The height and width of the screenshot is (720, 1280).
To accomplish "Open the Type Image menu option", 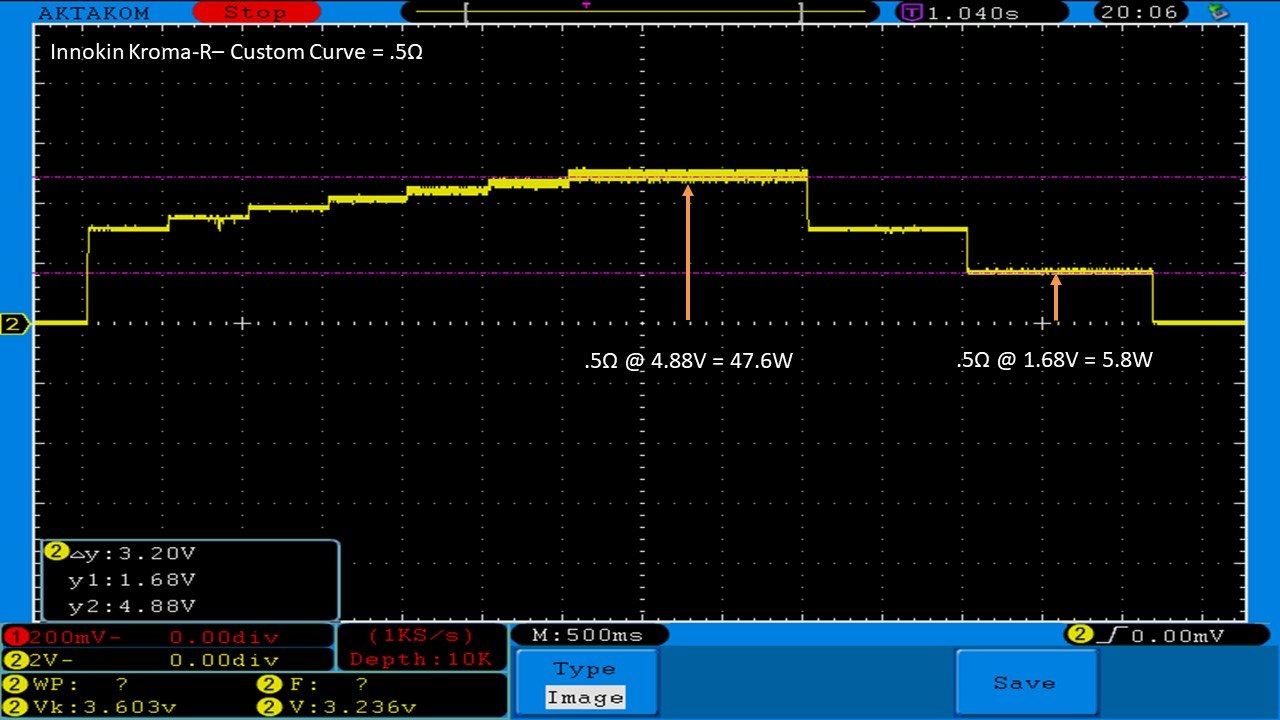I will point(585,683).
